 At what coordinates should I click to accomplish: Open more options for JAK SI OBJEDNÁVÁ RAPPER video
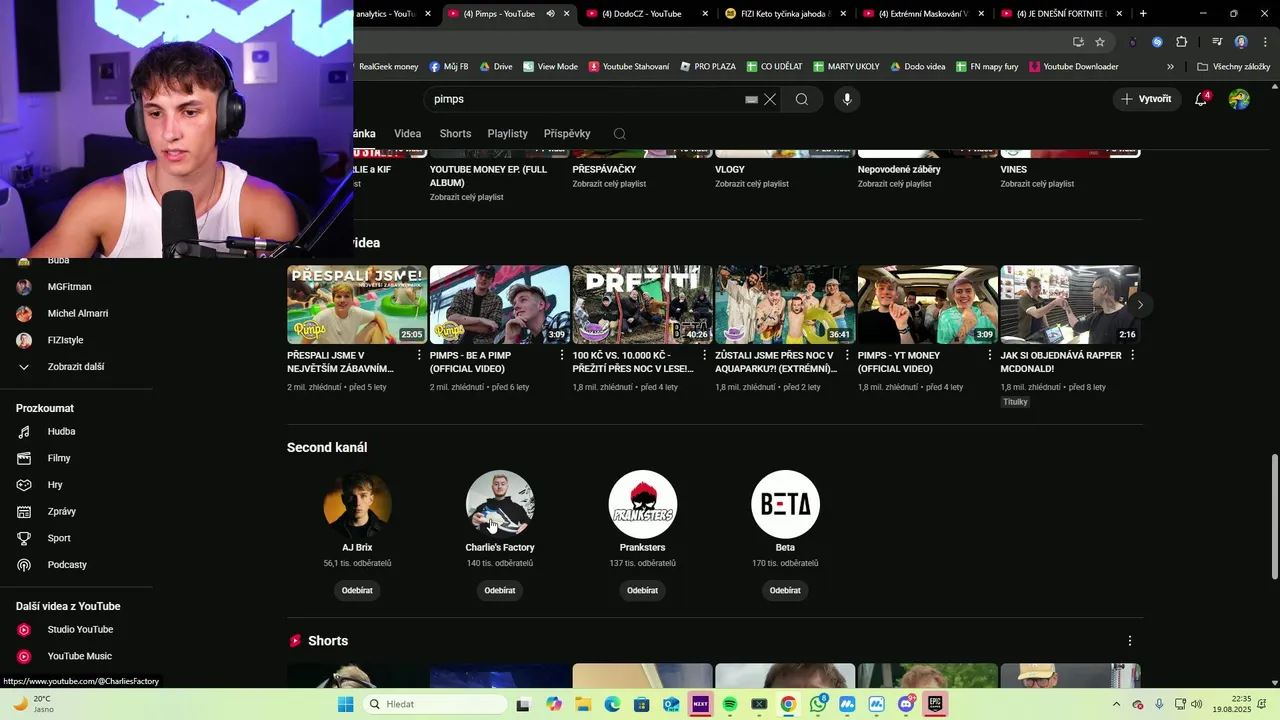1132,355
